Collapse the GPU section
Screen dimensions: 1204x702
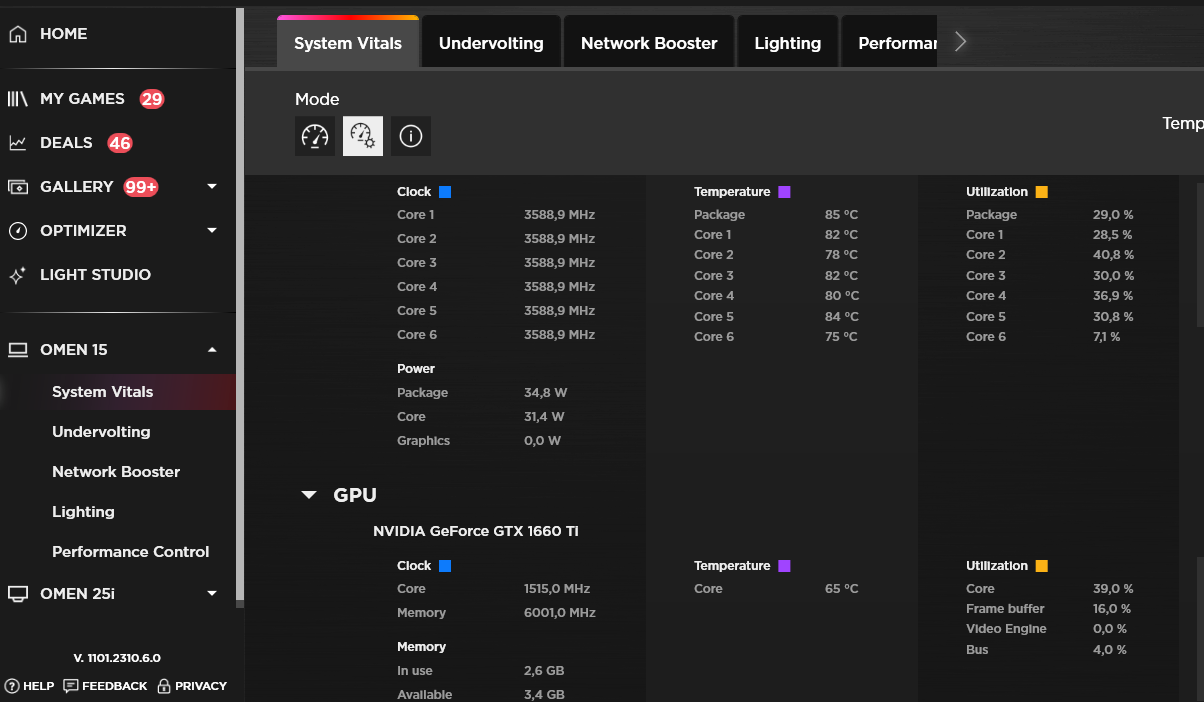click(309, 495)
